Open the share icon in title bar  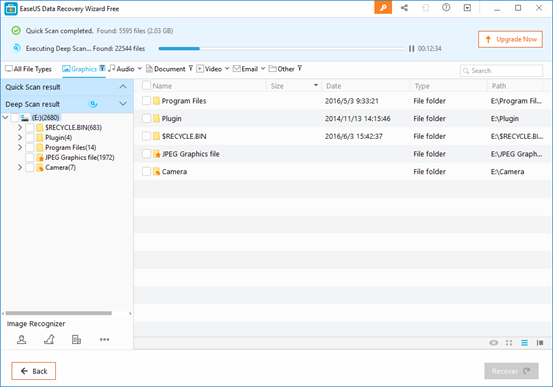(404, 7)
